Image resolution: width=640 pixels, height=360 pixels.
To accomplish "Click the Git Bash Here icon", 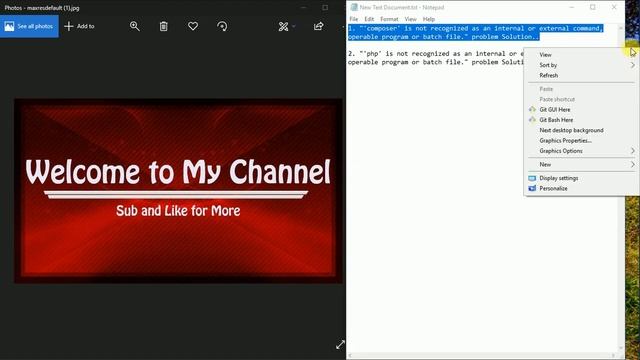I will 532,120.
